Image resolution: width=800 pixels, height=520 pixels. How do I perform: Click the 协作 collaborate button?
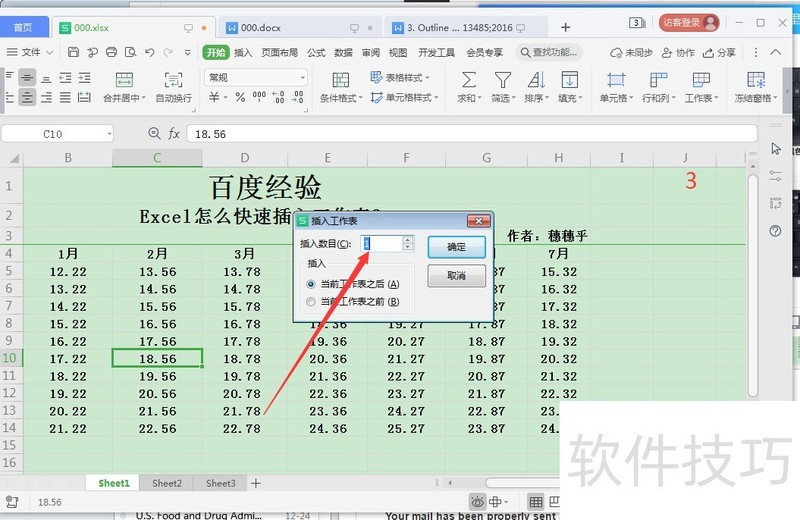click(x=679, y=53)
